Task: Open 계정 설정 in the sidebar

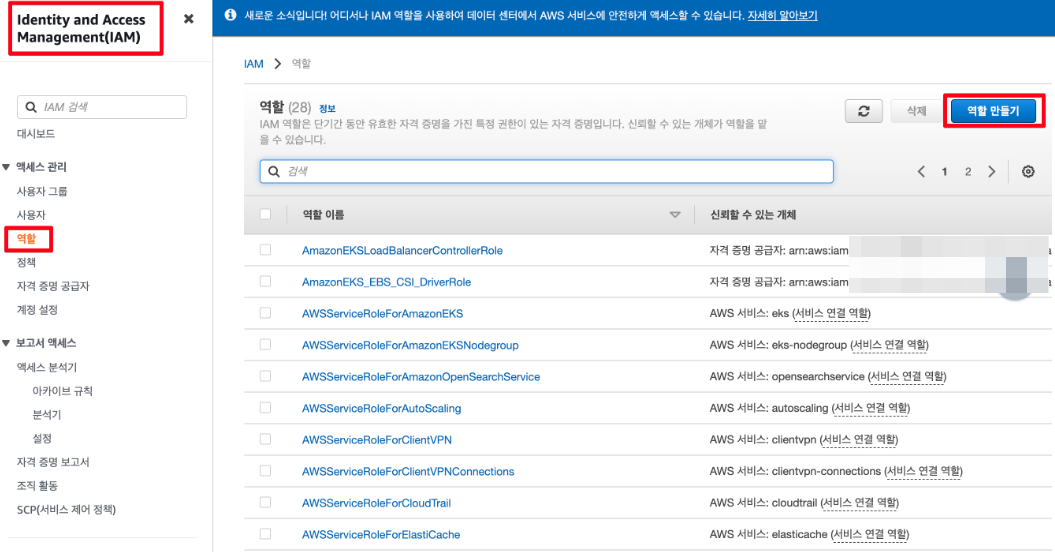Action: [37, 310]
